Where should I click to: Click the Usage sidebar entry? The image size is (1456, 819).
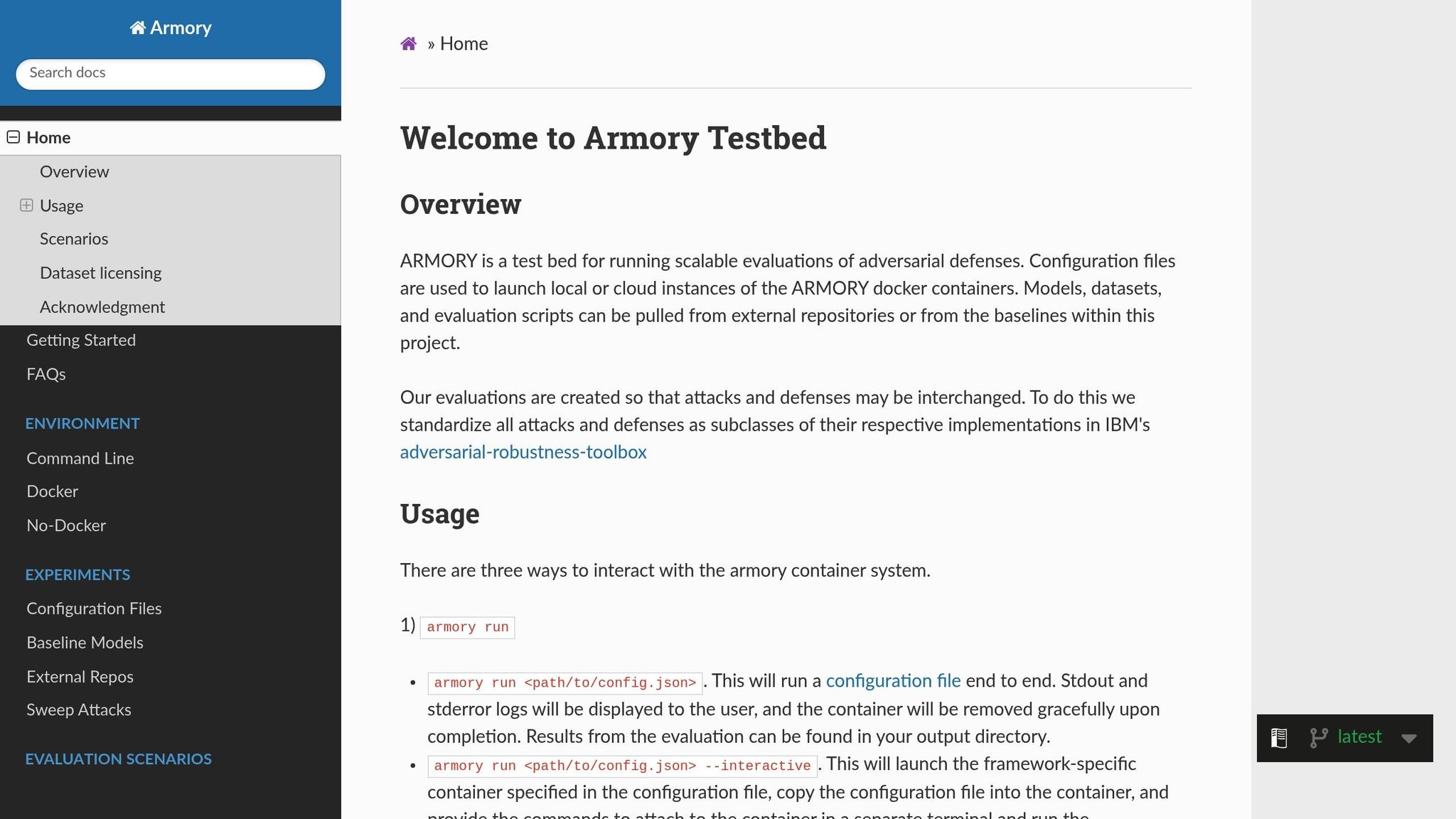(62, 206)
